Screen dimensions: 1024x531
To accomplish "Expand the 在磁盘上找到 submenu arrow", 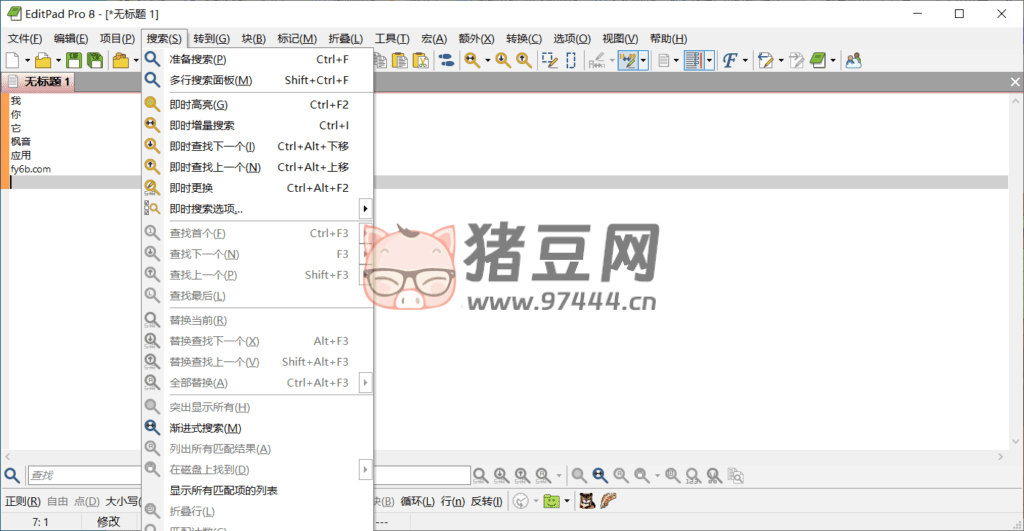I will pyautogui.click(x=365, y=470).
